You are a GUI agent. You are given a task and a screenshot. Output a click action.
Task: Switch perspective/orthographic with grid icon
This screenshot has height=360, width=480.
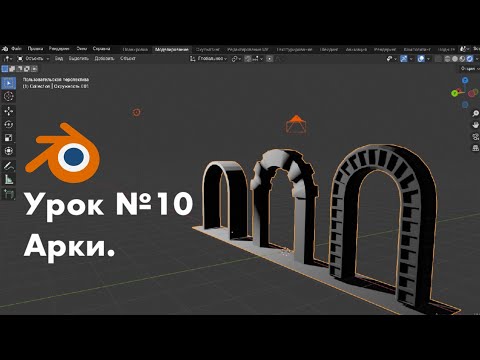[x=475, y=148]
